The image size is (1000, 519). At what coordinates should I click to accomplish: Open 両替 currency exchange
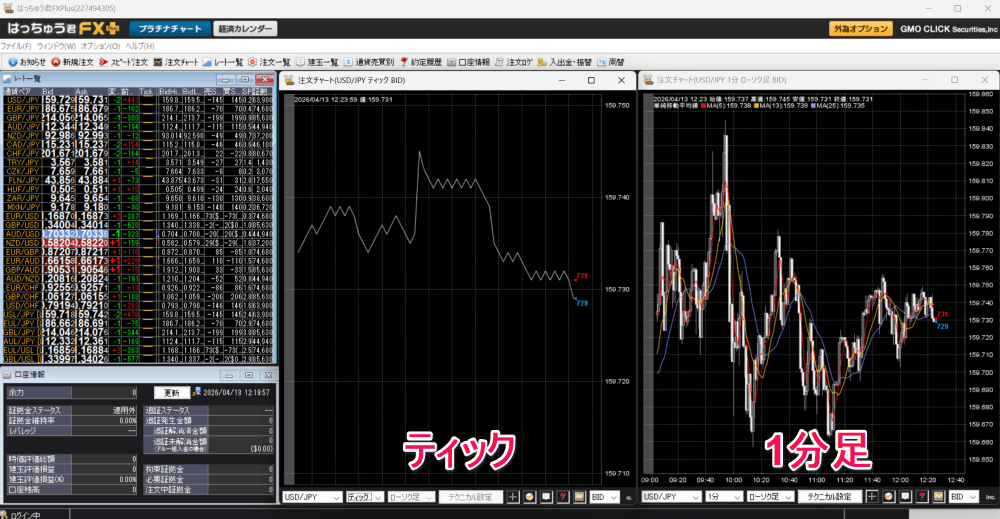pos(610,62)
